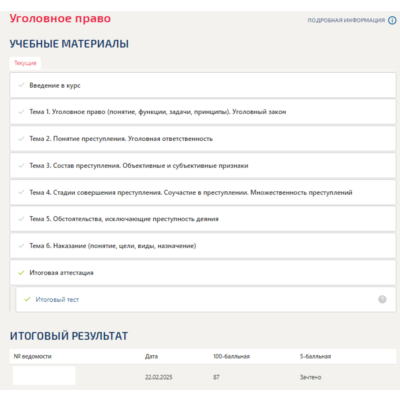Expand Тема 6. Наказание row
The width and height of the screenshot is (400, 400).
coord(203,246)
